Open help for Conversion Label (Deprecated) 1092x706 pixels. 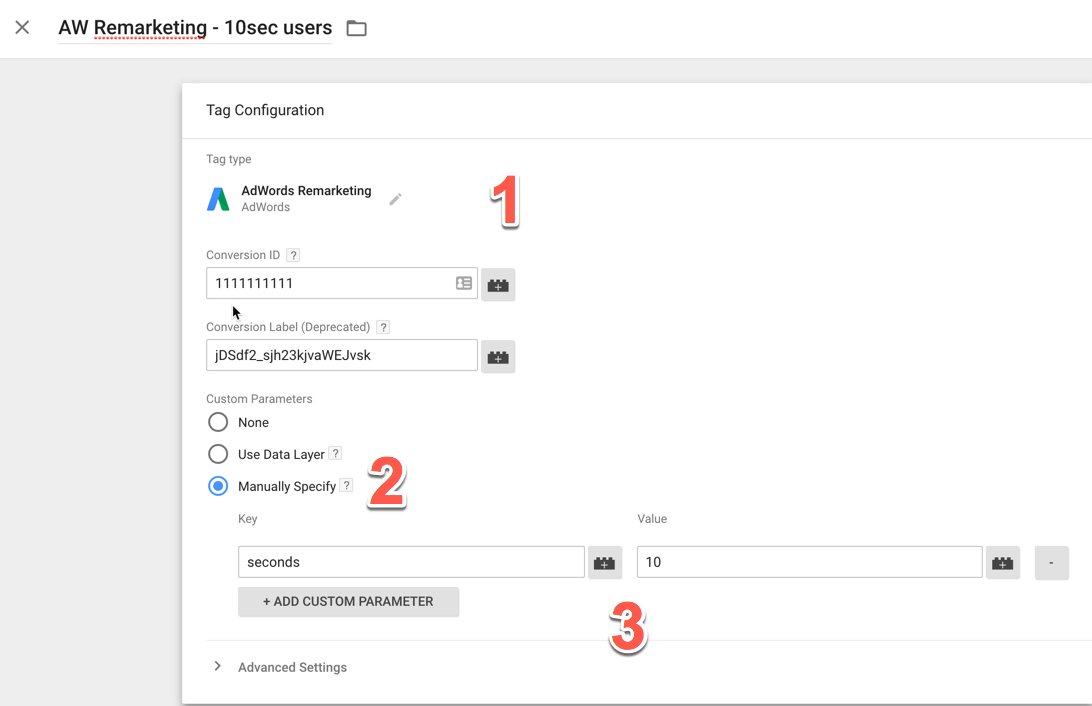[383, 327]
